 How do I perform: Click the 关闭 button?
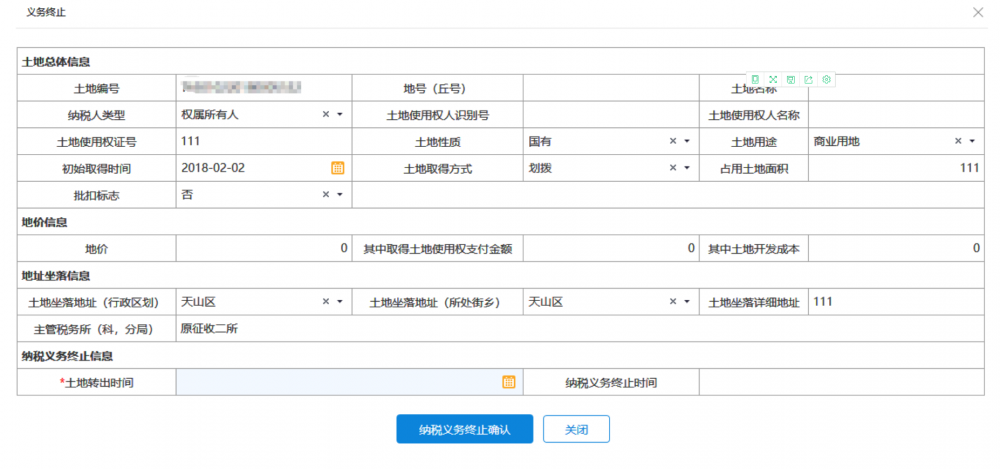coord(576,429)
